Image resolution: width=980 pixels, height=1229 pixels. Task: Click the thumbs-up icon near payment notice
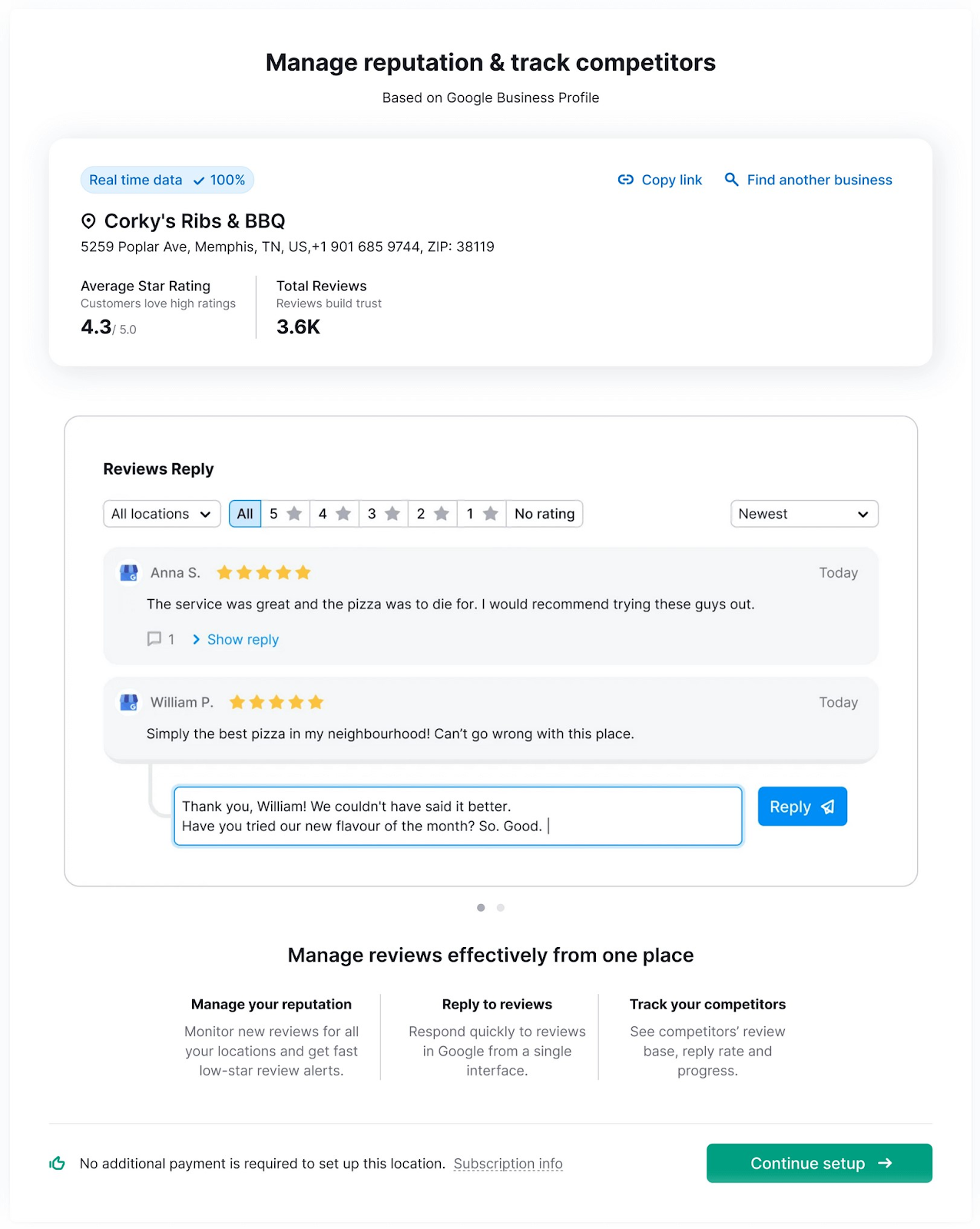(x=57, y=1164)
